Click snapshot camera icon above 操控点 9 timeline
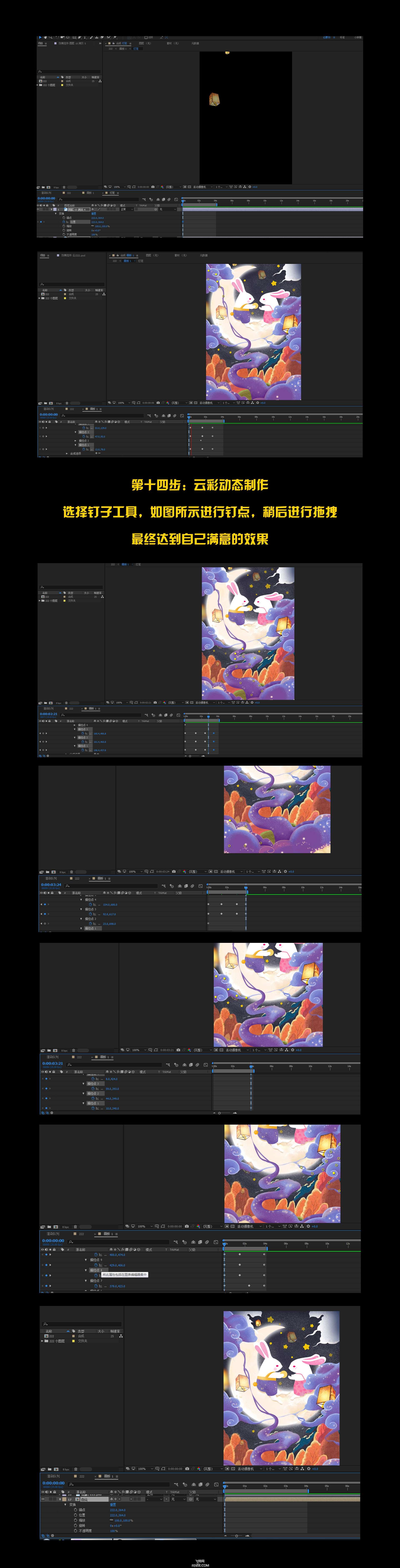Image resolution: width=400 pixels, height=1568 pixels. coord(187,1227)
